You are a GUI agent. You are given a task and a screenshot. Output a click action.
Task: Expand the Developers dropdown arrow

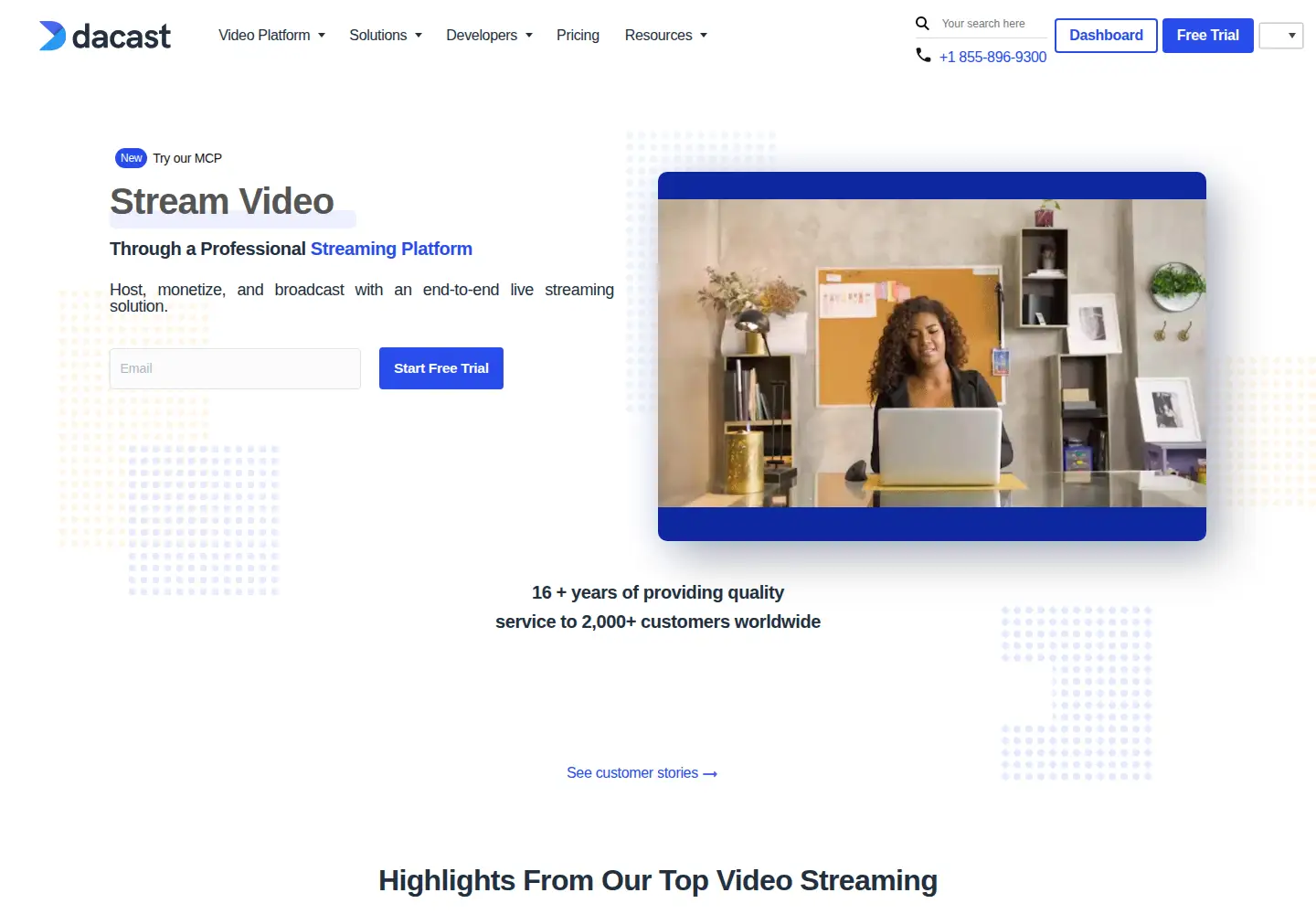[x=529, y=36]
